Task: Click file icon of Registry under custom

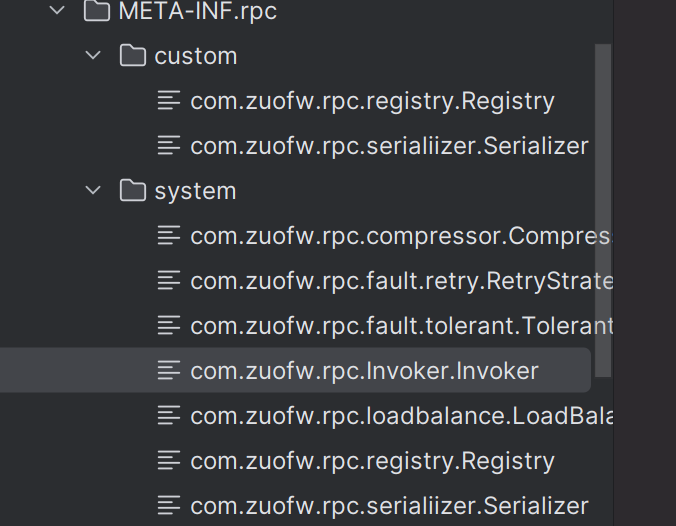Action: [x=169, y=100]
